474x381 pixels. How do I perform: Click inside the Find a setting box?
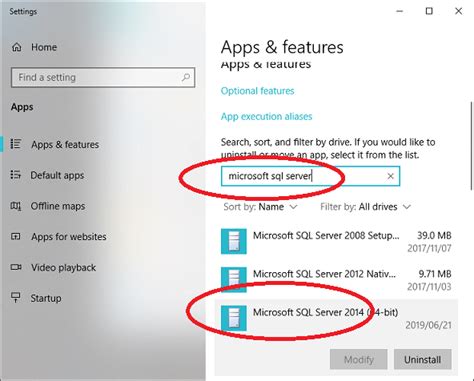(103, 77)
